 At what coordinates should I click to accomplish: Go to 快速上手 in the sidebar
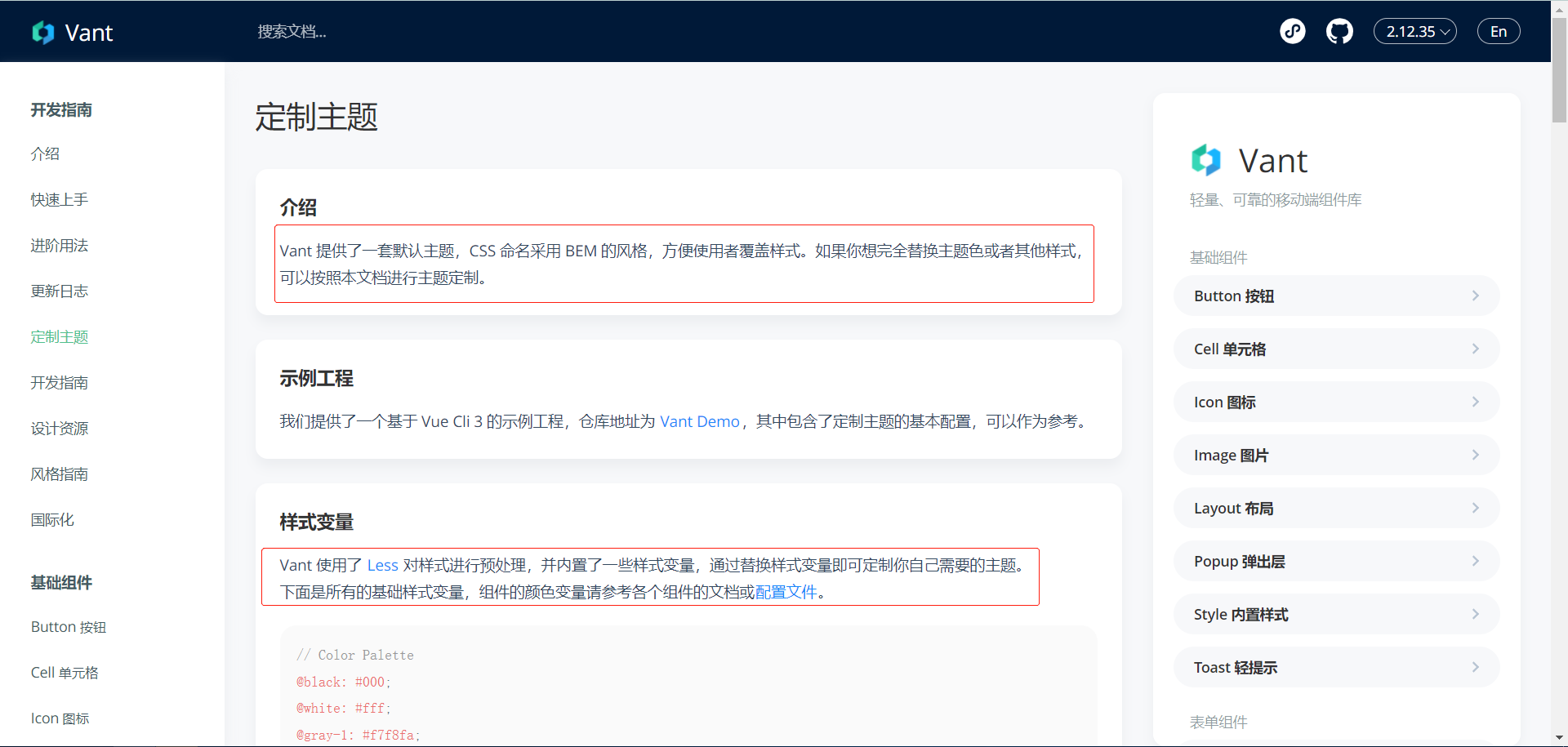pos(60,199)
